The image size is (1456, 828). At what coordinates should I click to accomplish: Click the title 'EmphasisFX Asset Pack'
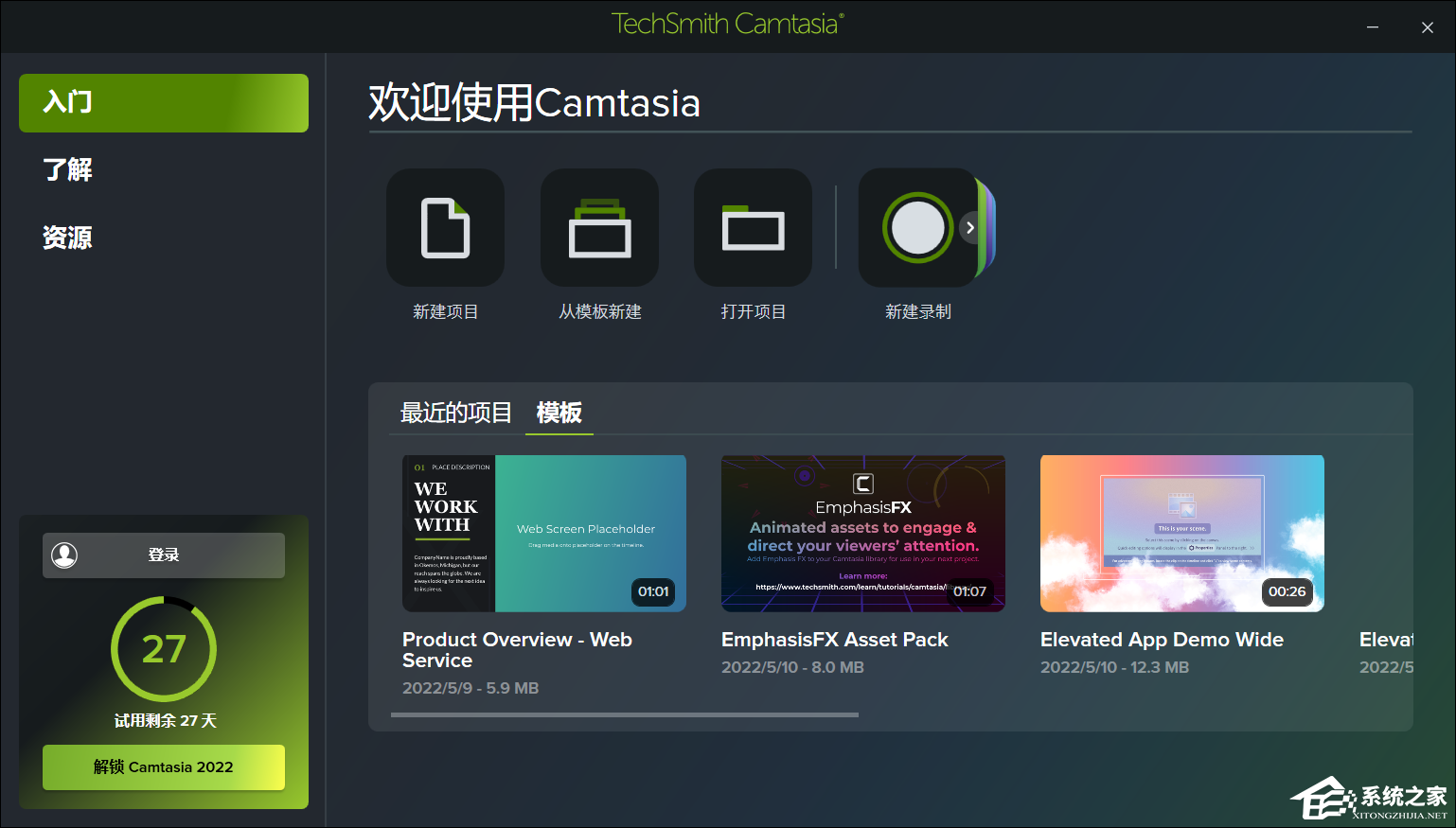coord(835,640)
